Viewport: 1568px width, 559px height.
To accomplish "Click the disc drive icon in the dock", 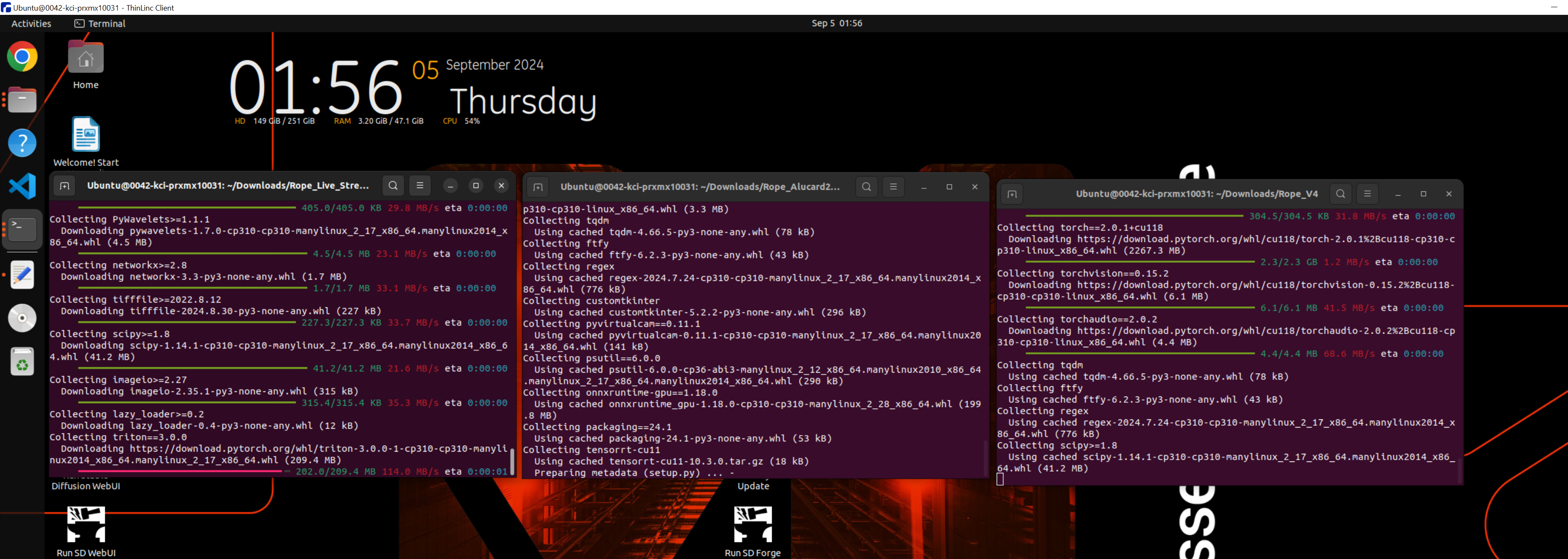I will [x=22, y=318].
